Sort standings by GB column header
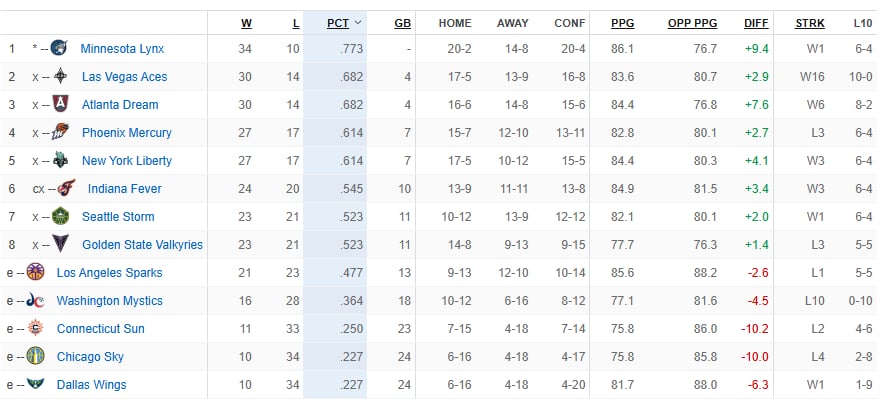This screenshot has width=884, height=402. 403,24
